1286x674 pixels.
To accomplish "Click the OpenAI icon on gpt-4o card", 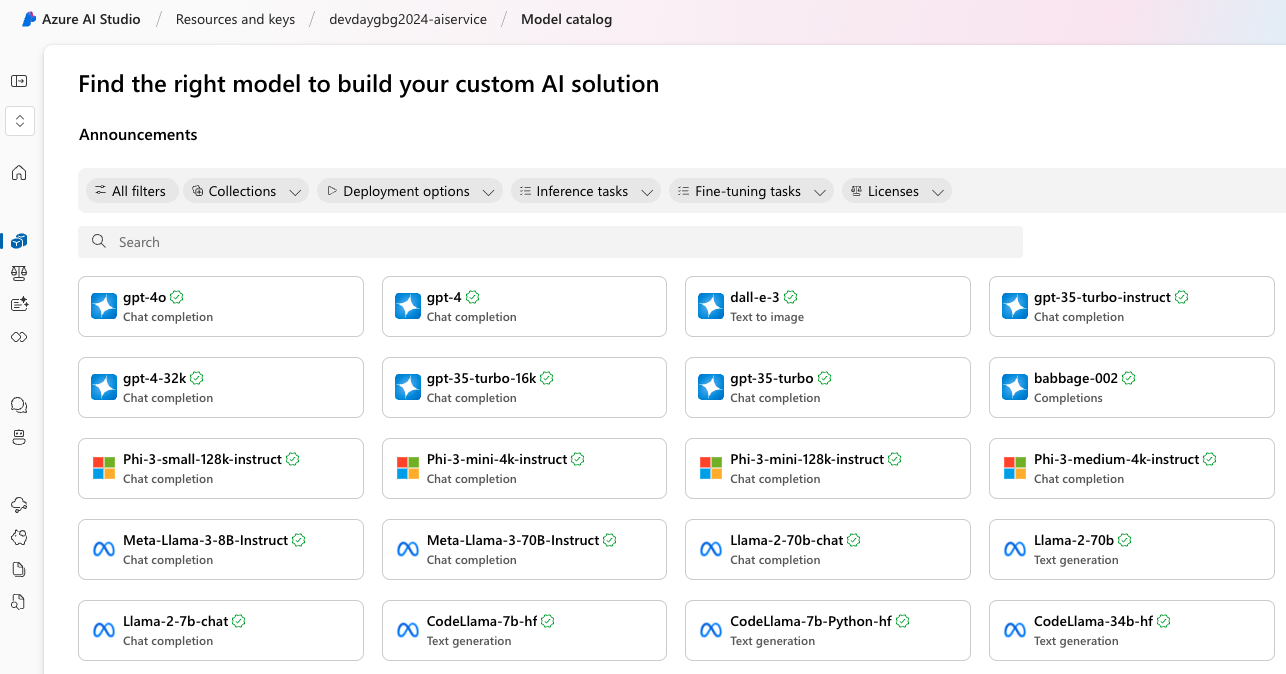I will point(104,306).
